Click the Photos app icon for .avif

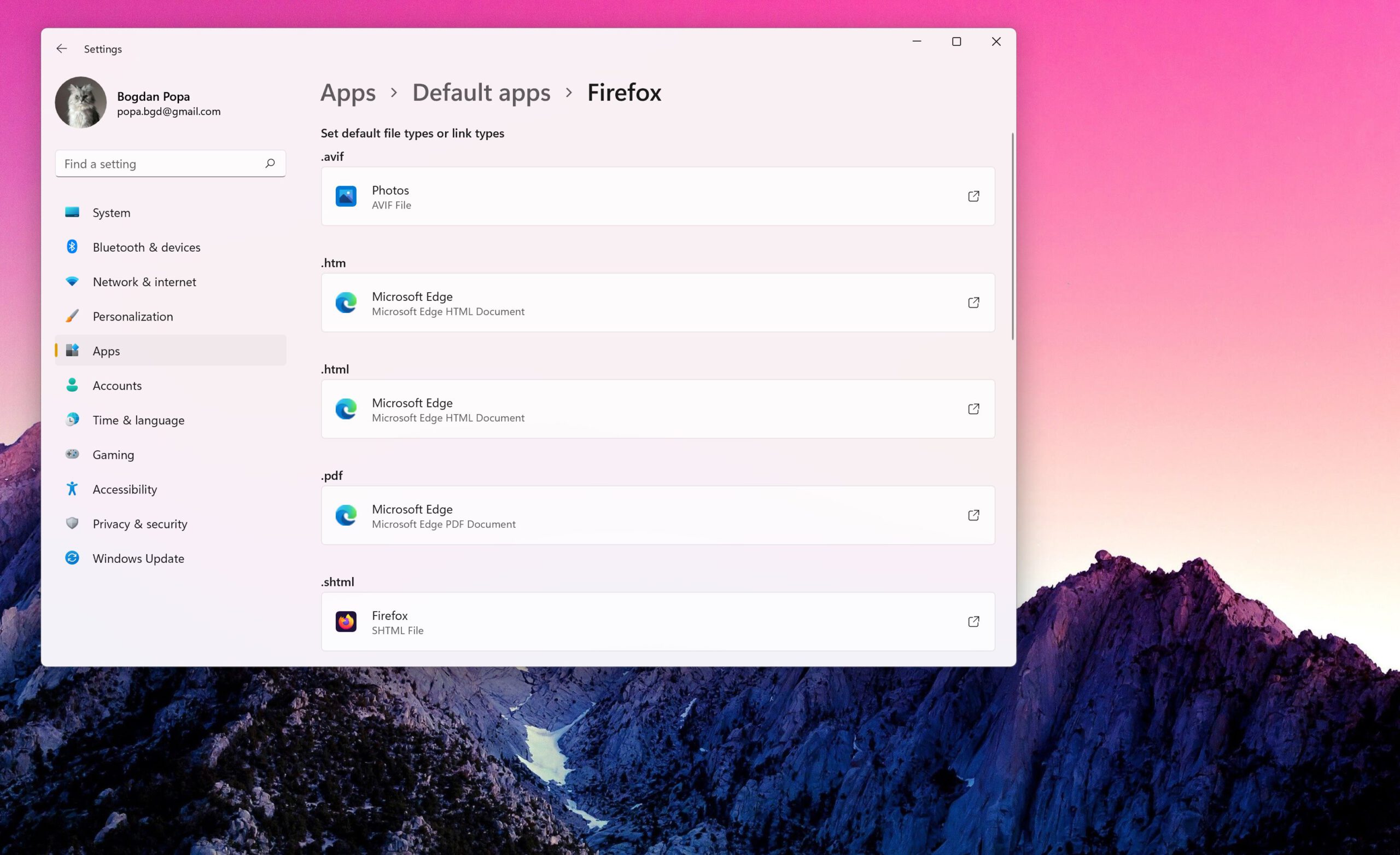tap(346, 196)
